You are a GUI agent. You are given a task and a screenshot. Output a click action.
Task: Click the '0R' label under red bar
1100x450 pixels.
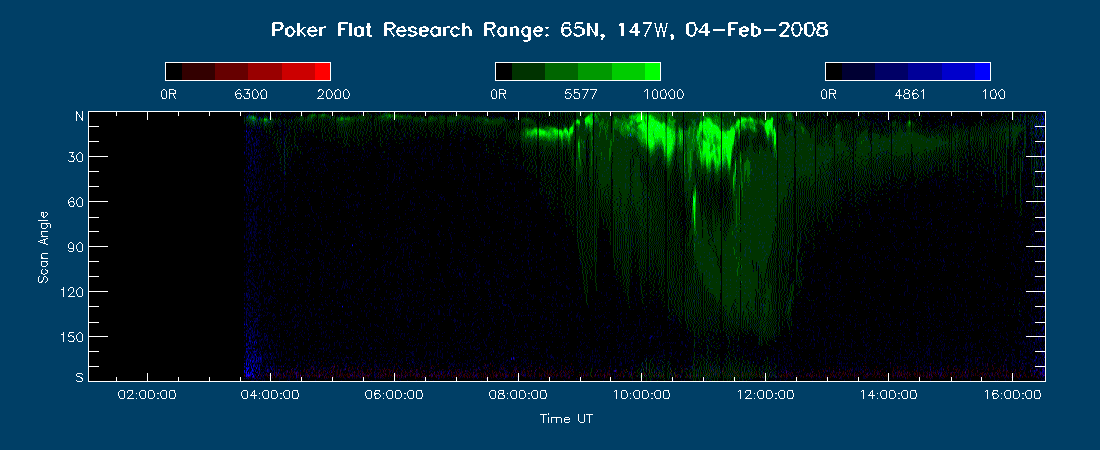pos(168,95)
